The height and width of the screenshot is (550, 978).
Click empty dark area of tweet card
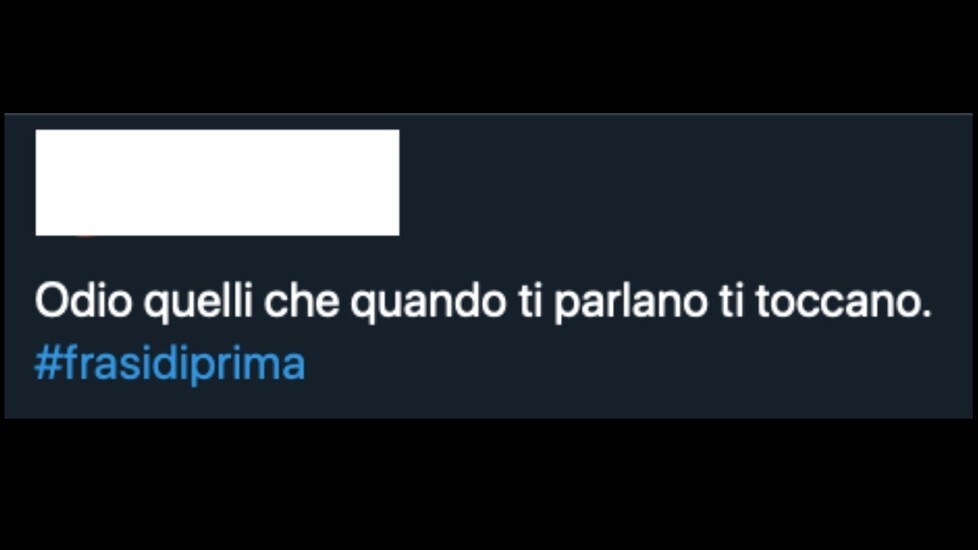point(686,187)
